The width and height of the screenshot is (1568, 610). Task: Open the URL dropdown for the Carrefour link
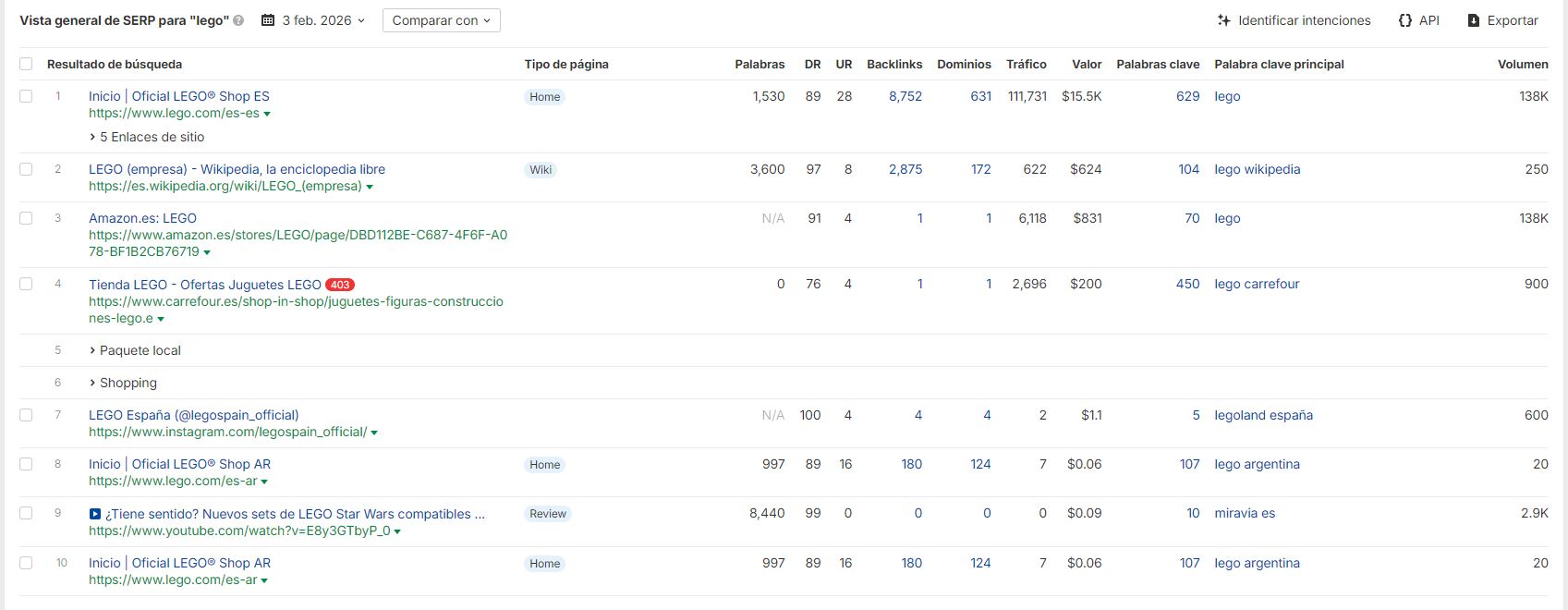tap(161, 319)
